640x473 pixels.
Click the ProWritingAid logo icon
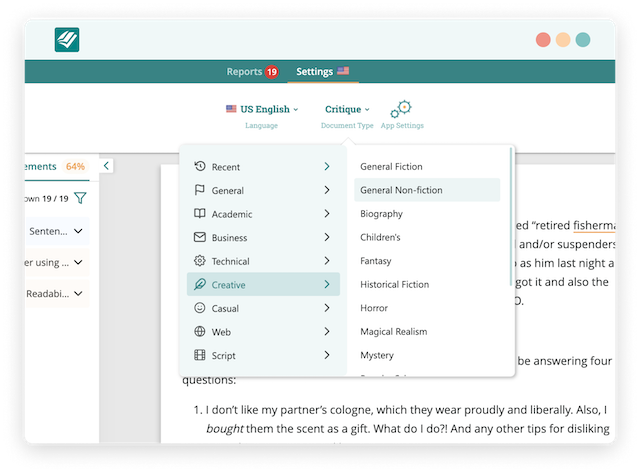67,40
